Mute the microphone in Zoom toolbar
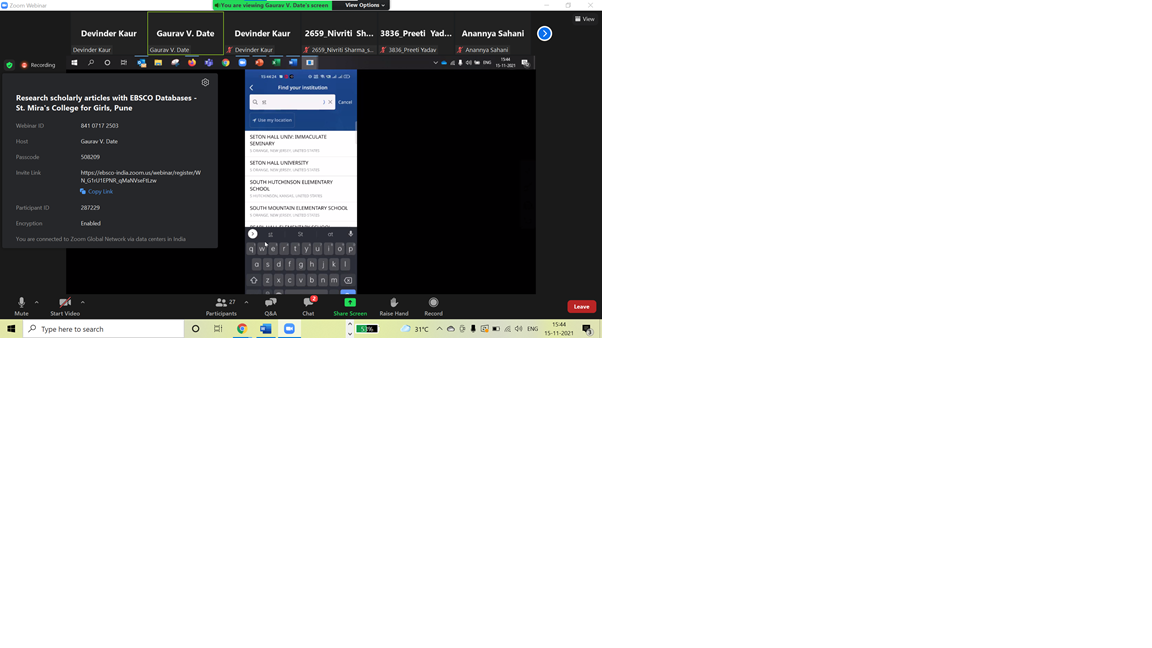Viewport: 1152px width, 648px height. point(21,302)
